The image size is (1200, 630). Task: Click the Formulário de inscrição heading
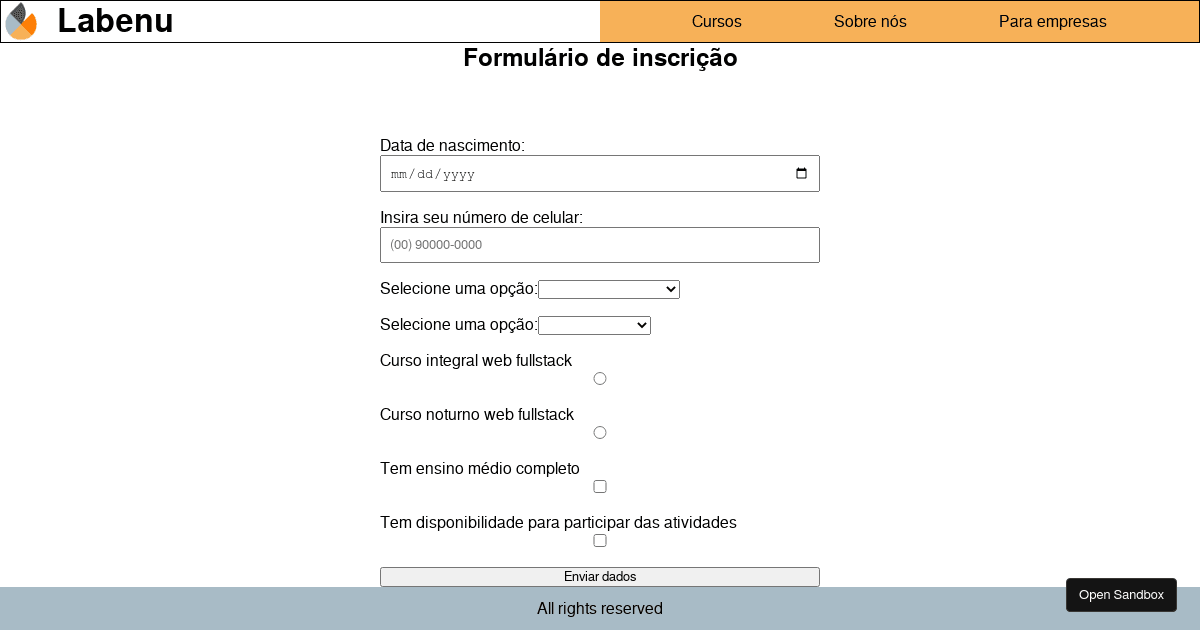click(x=600, y=58)
